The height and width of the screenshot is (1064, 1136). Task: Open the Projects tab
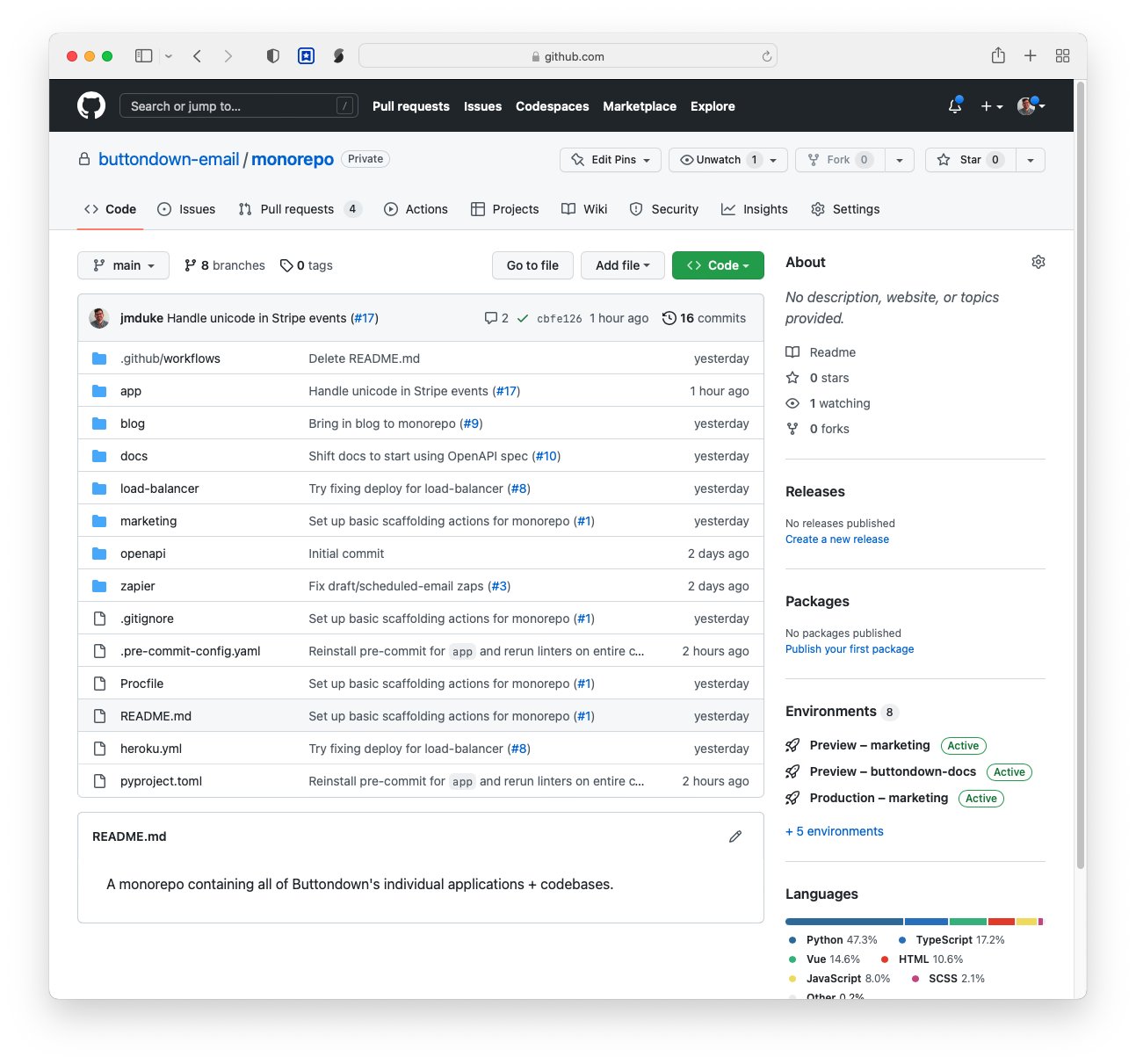505,209
